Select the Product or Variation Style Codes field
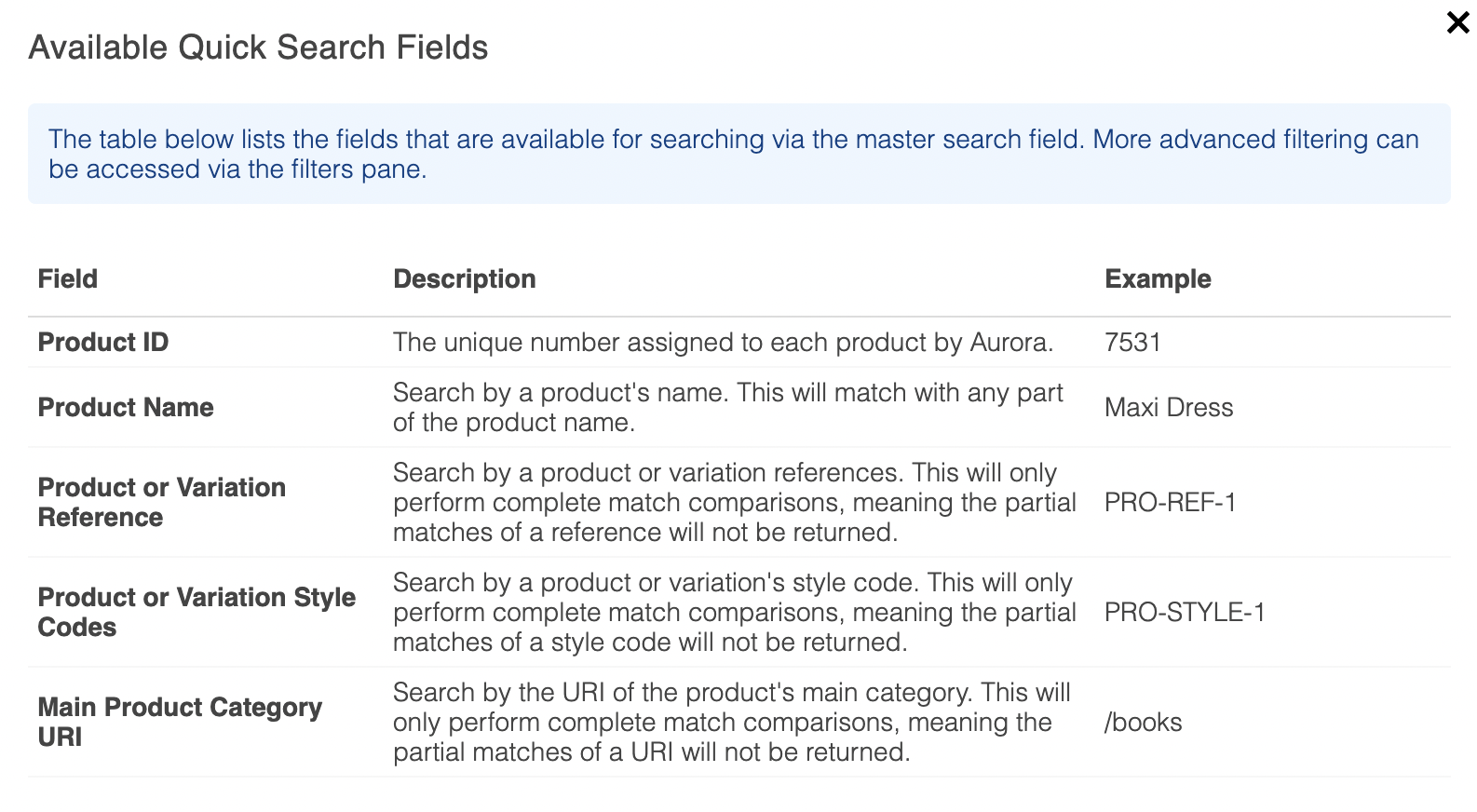The image size is (1477, 812). point(196,613)
